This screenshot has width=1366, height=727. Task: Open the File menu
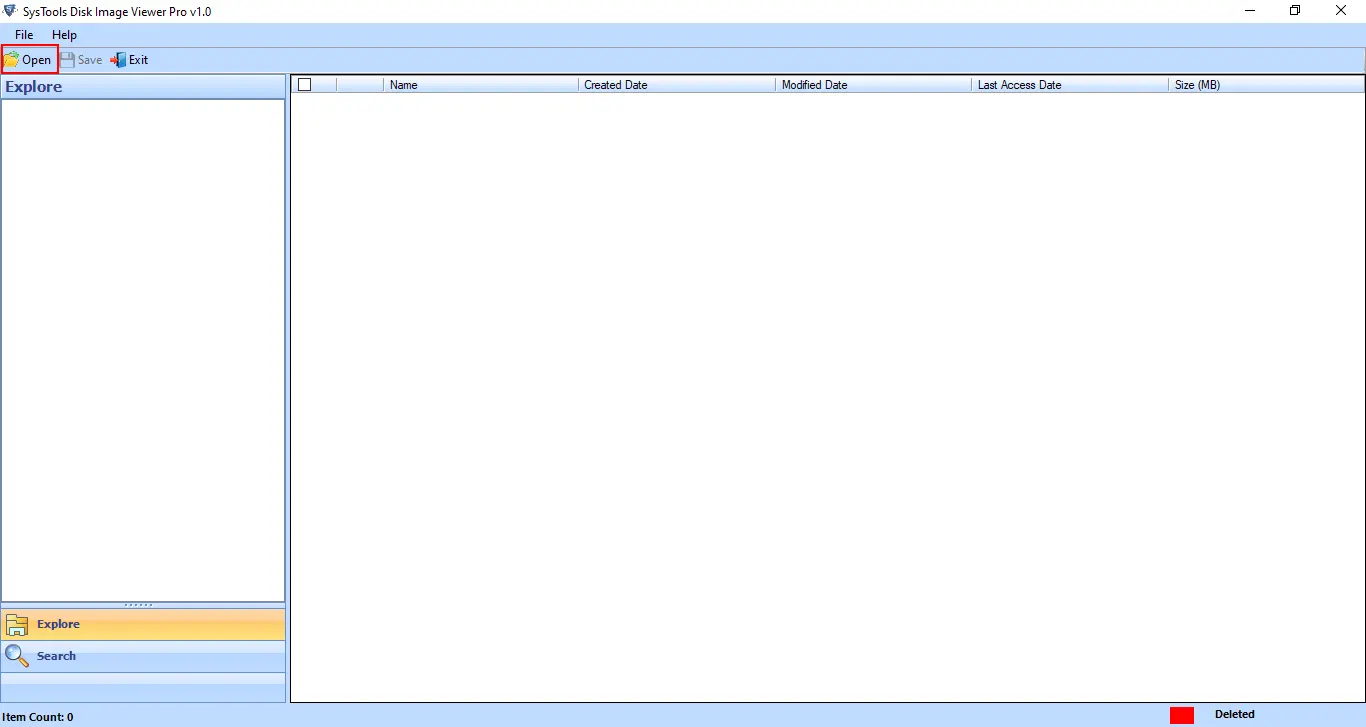24,35
